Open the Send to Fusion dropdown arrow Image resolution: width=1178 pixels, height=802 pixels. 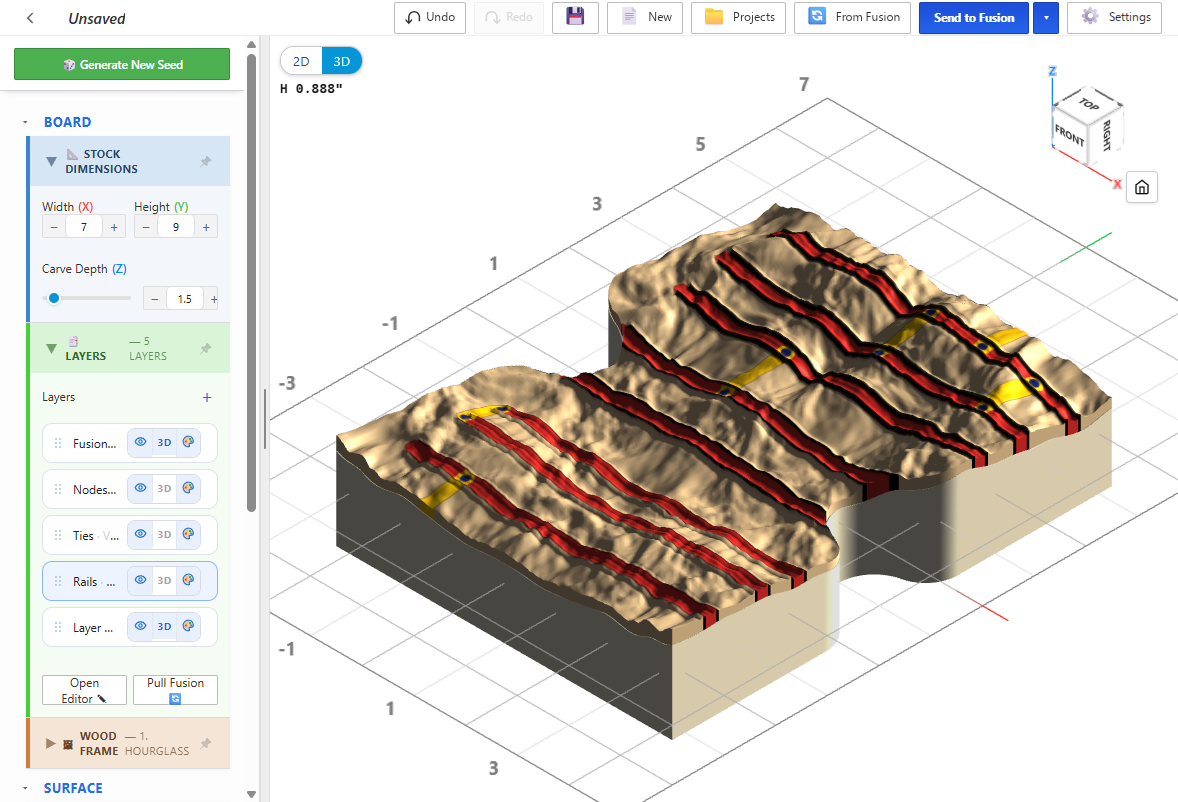[1046, 18]
